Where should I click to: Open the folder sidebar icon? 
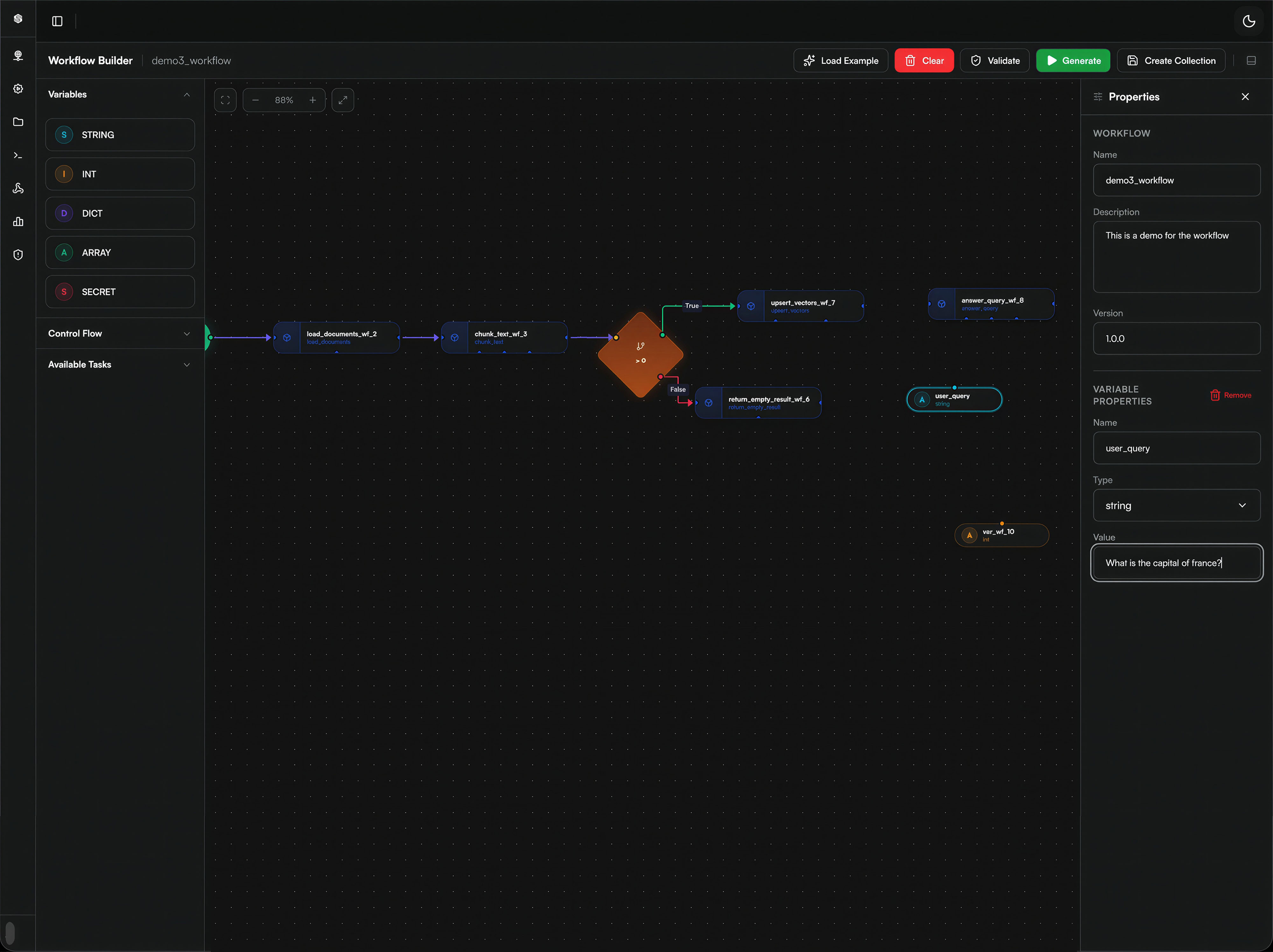coord(18,122)
